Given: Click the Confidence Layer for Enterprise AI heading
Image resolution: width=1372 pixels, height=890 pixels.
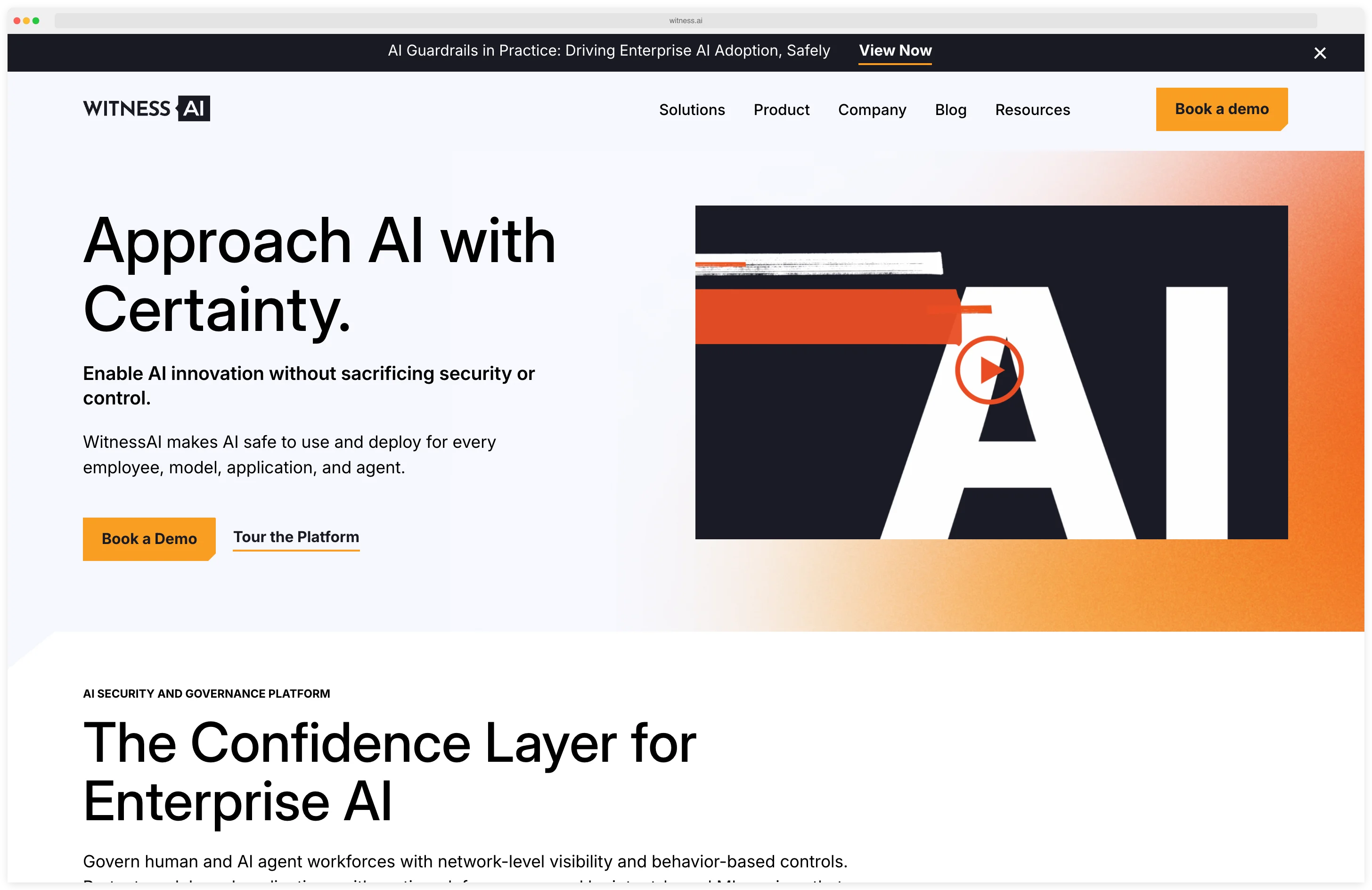Looking at the screenshot, I should tap(390, 773).
